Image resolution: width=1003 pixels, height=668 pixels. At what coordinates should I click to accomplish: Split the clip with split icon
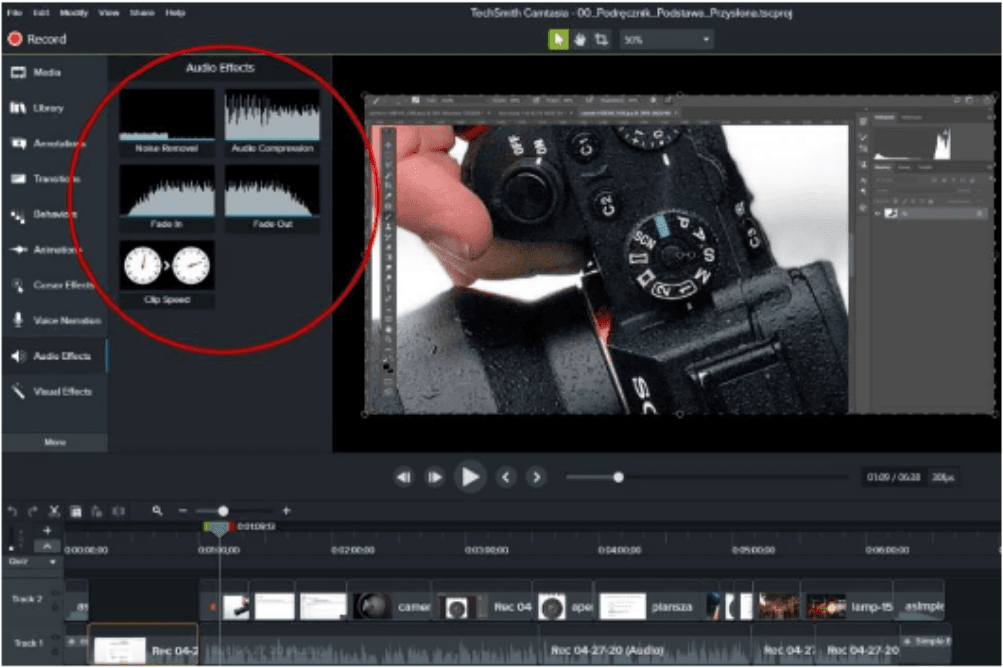pos(118,511)
